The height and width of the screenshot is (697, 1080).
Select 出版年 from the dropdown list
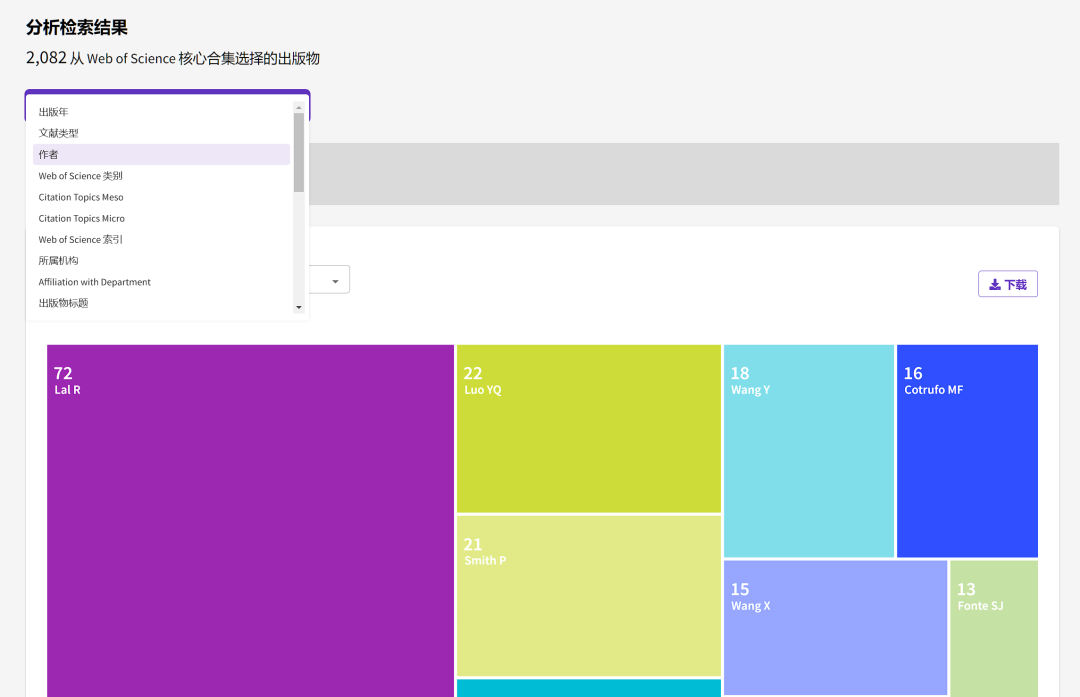point(54,112)
